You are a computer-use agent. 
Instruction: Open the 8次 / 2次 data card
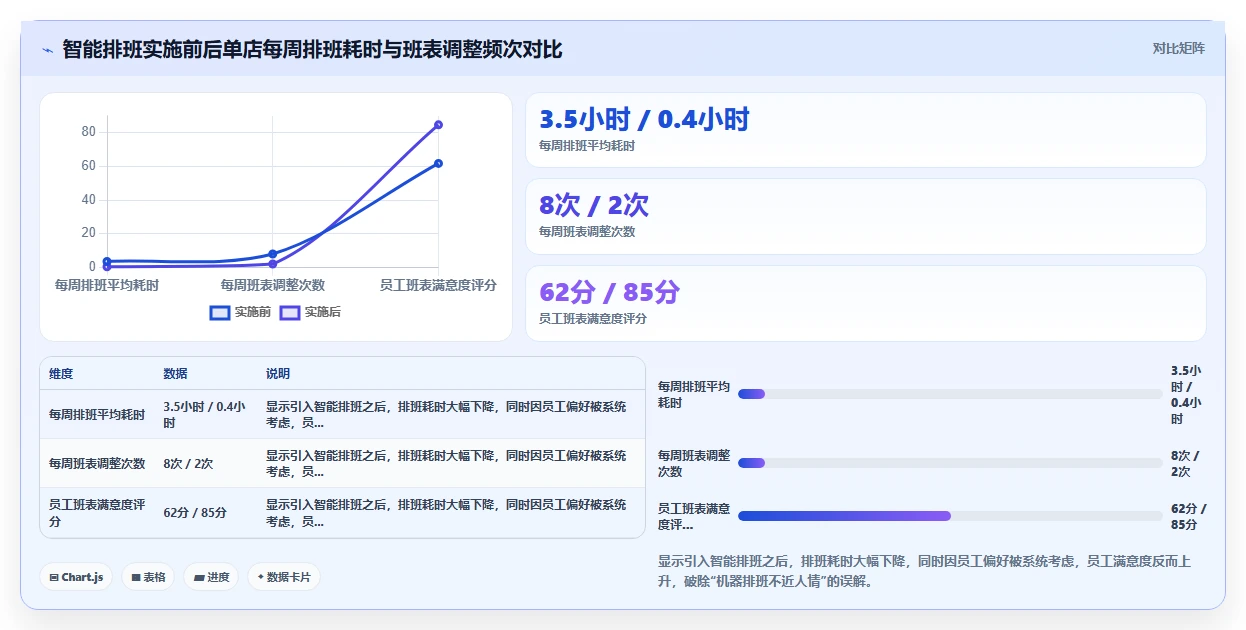pos(866,216)
